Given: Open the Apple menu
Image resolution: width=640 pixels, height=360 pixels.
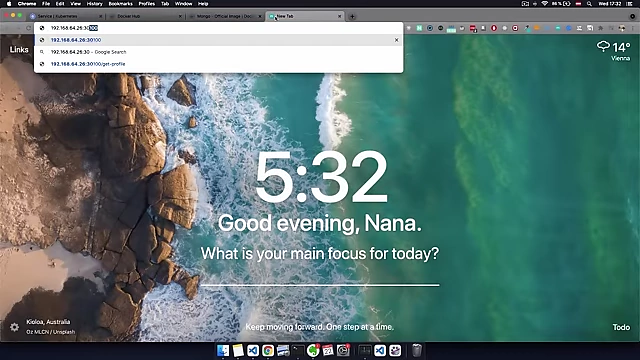Looking at the screenshot, I should (x=9, y=4).
